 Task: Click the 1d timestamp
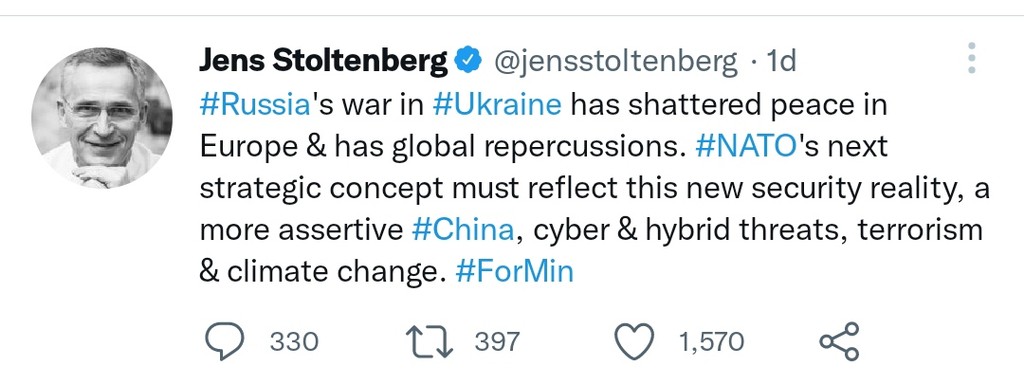782,62
